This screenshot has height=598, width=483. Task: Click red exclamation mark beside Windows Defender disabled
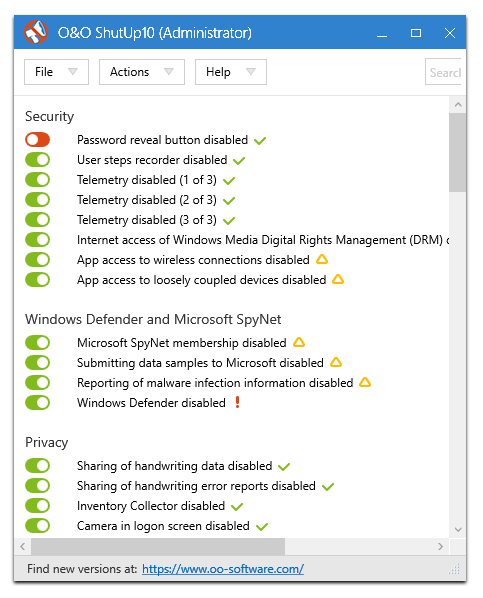pyautogui.click(x=237, y=402)
